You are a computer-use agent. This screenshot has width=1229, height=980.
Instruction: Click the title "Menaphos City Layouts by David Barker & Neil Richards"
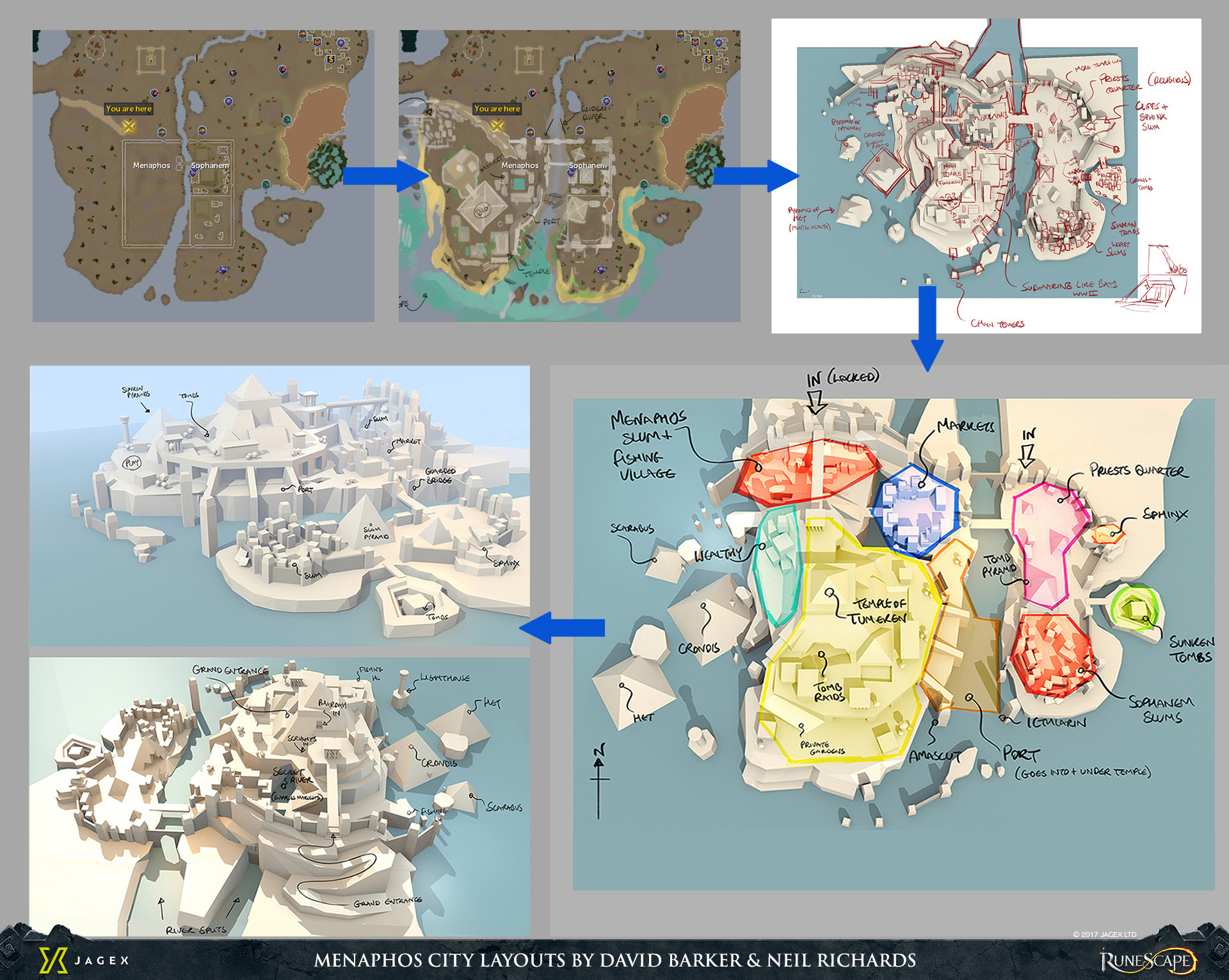(x=614, y=960)
